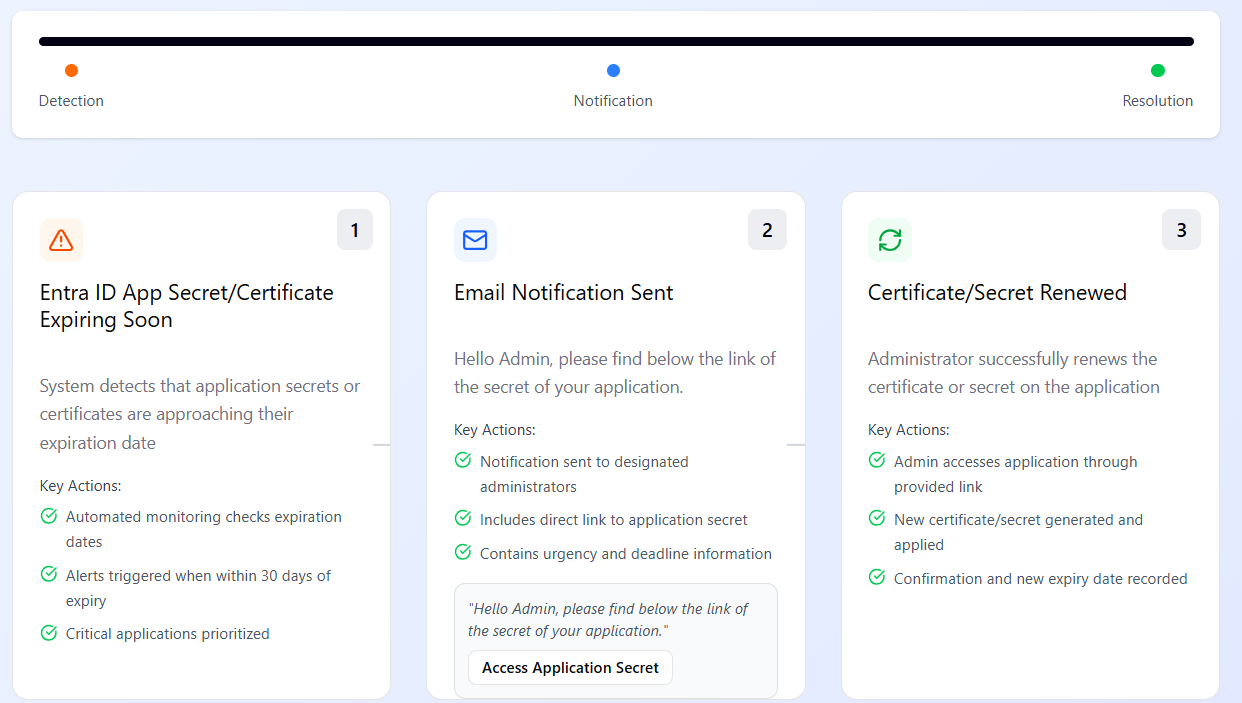Click step number 1 badge
Screen dimensions: 1242x703
tap(355, 230)
